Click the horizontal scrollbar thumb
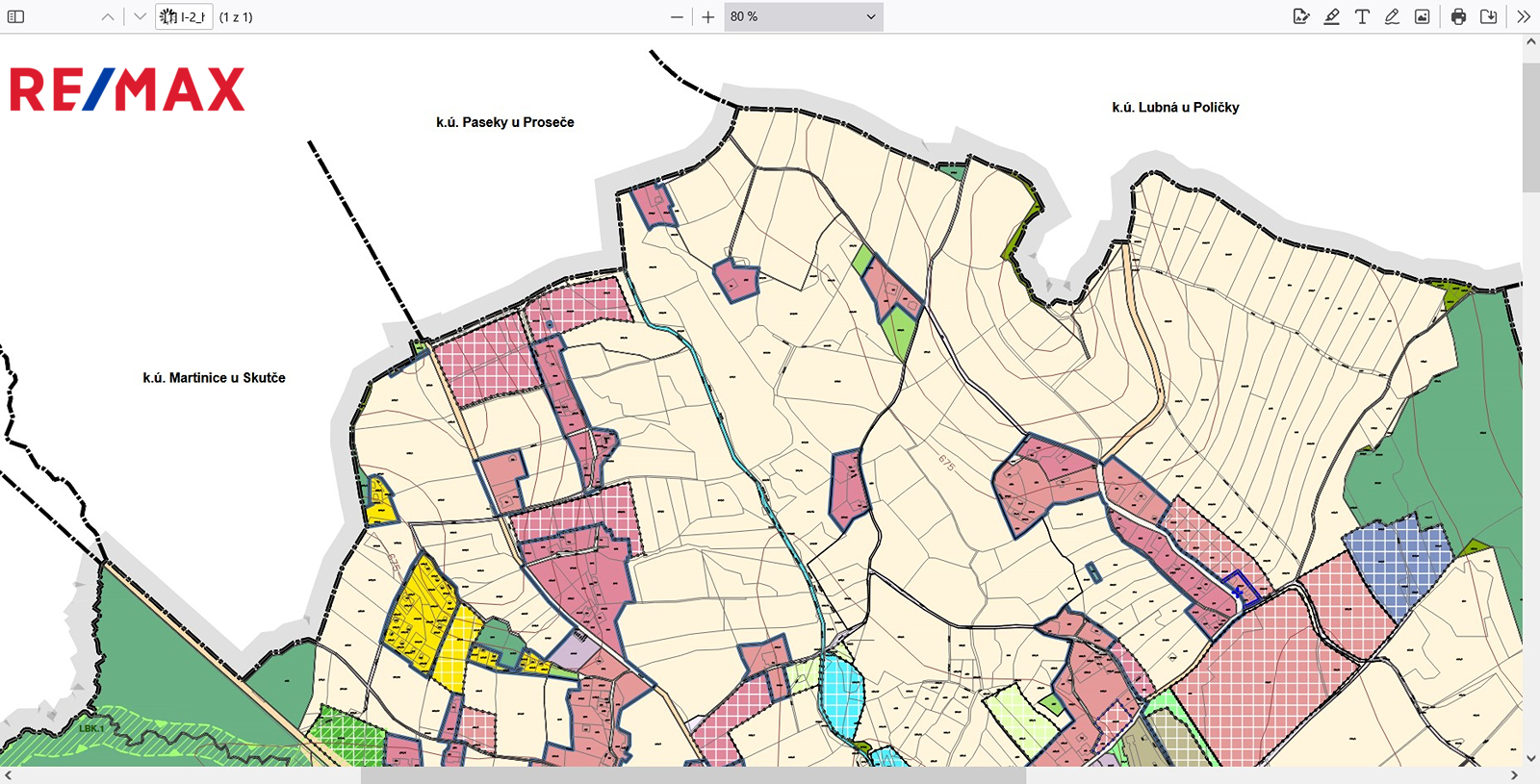This screenshot has width=1540, height=784. click(x=693, y=775)
